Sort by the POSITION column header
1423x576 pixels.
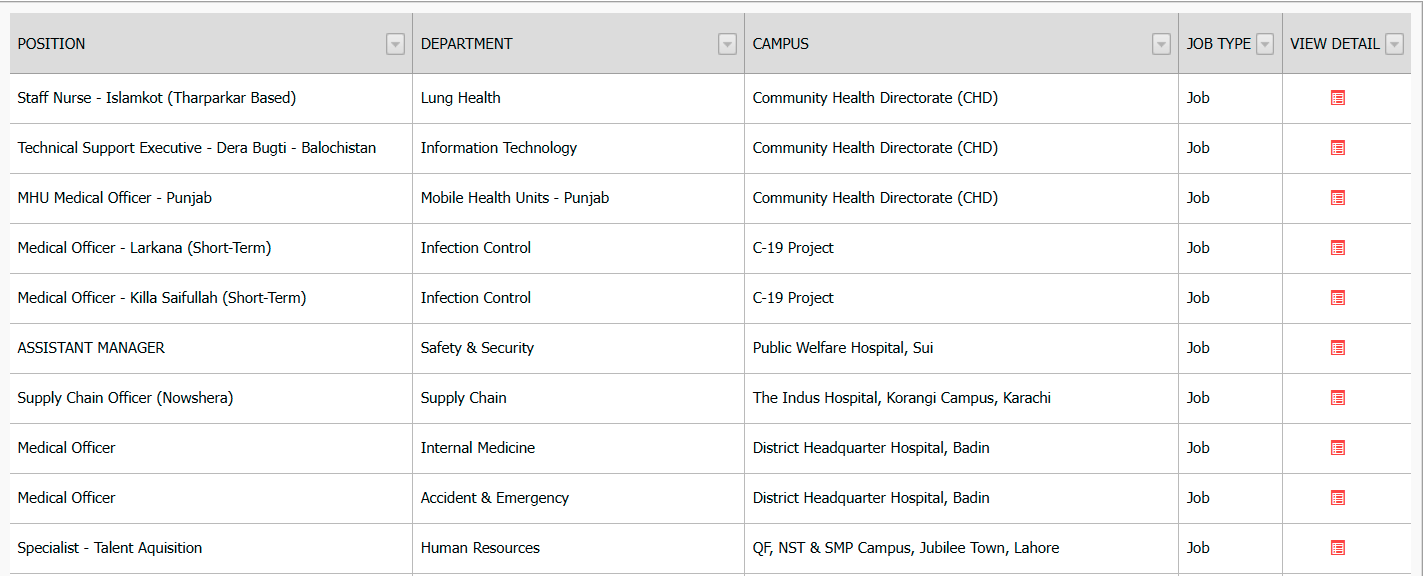point(52,44)
